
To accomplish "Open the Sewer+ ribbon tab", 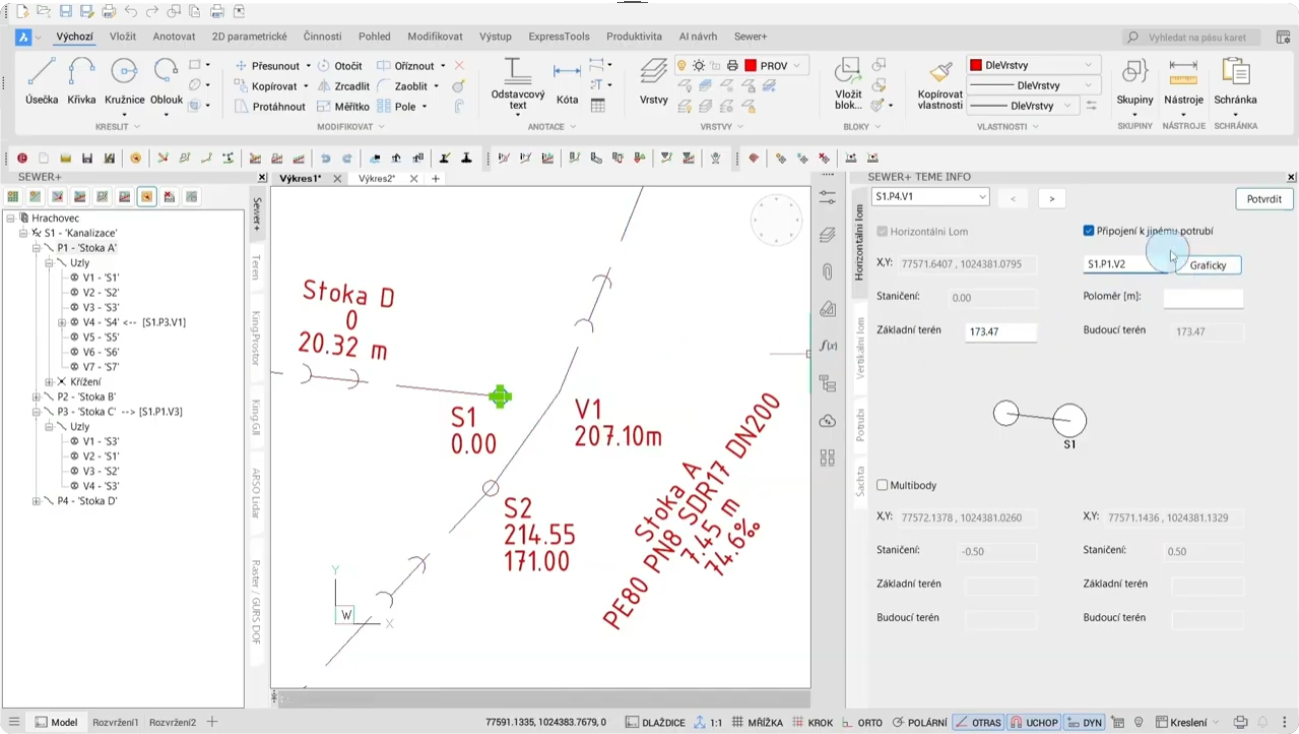I will point(750,36).
